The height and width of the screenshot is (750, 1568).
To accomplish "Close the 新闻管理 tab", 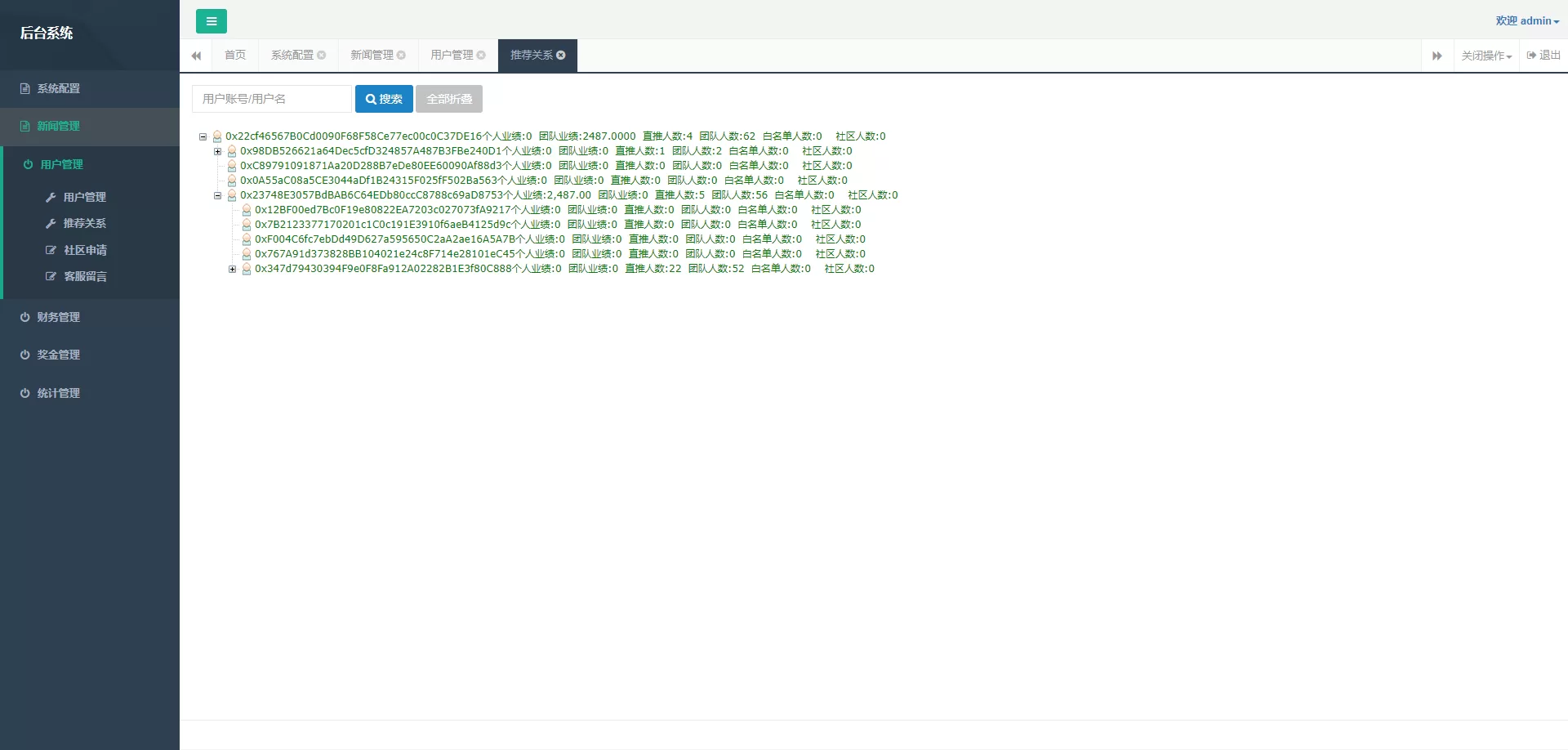I will coord(401,56).
